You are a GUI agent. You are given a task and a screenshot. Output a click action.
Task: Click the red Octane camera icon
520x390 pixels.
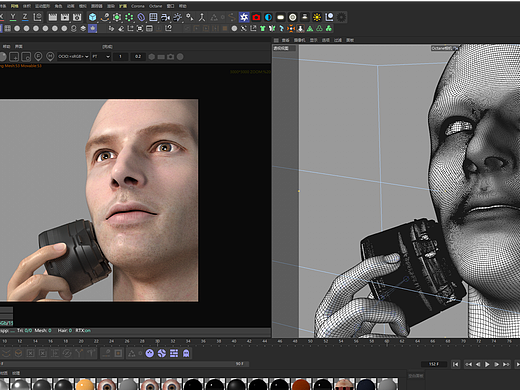pos(256,17)
